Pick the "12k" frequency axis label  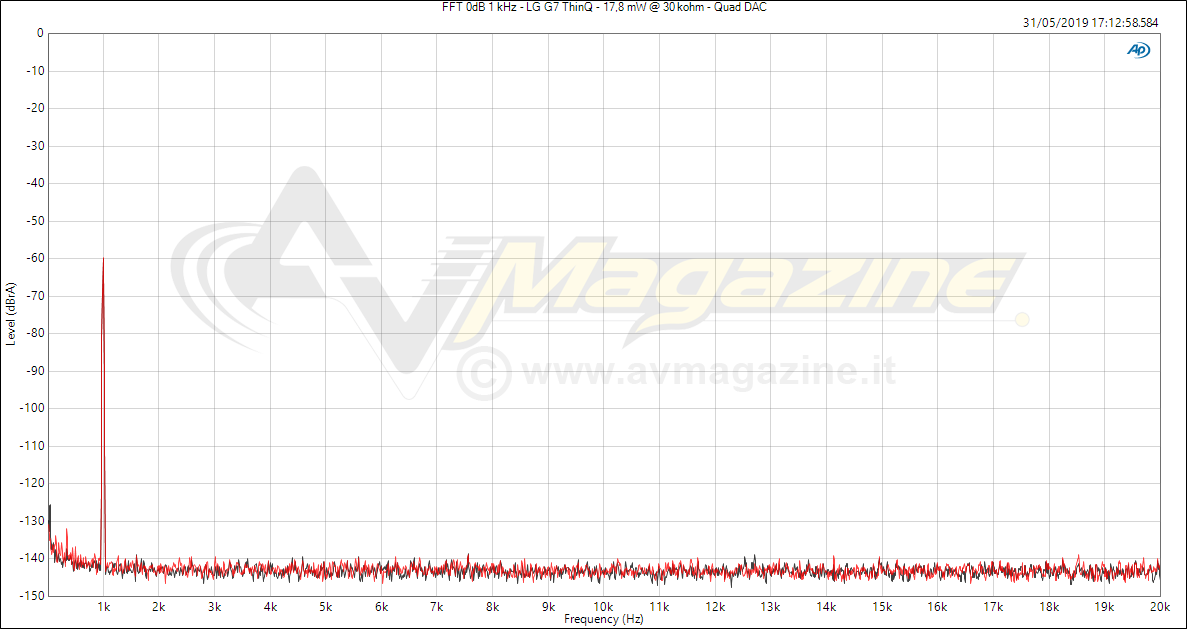tap(715, 607)
